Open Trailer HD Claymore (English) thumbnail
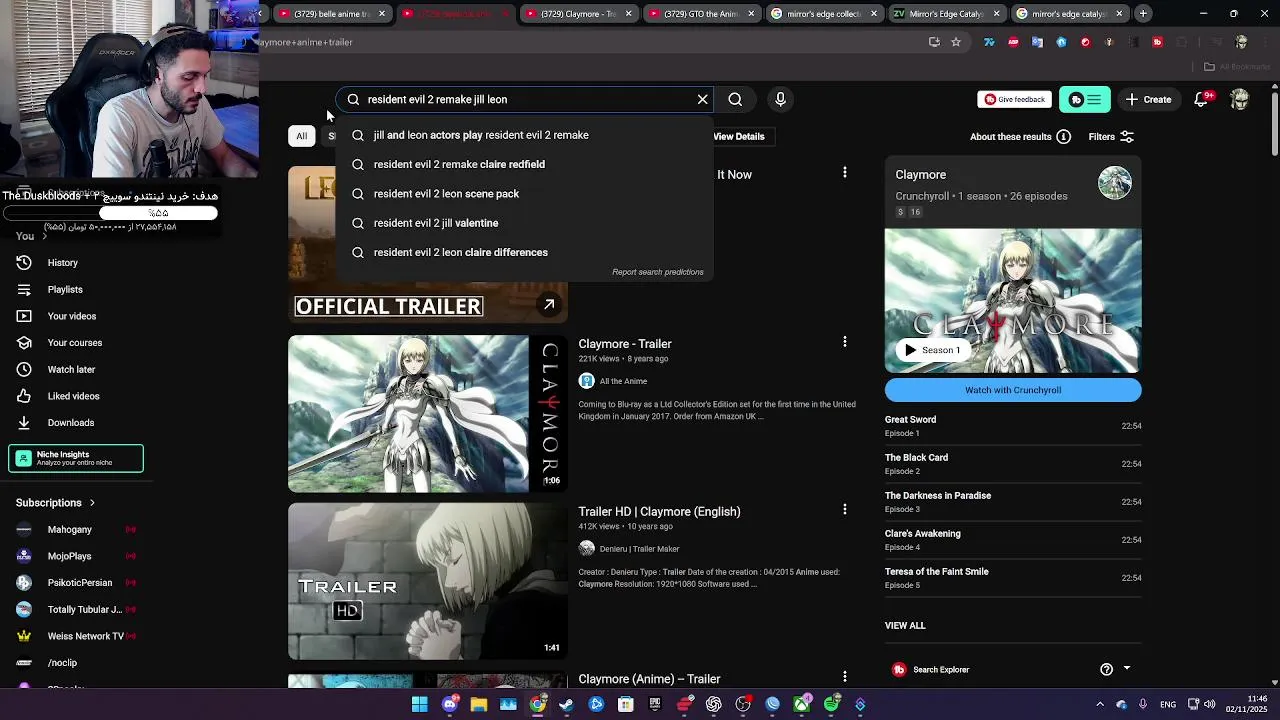The width and height of the screenshot is (1280, 720). click(x=428, y=581)
